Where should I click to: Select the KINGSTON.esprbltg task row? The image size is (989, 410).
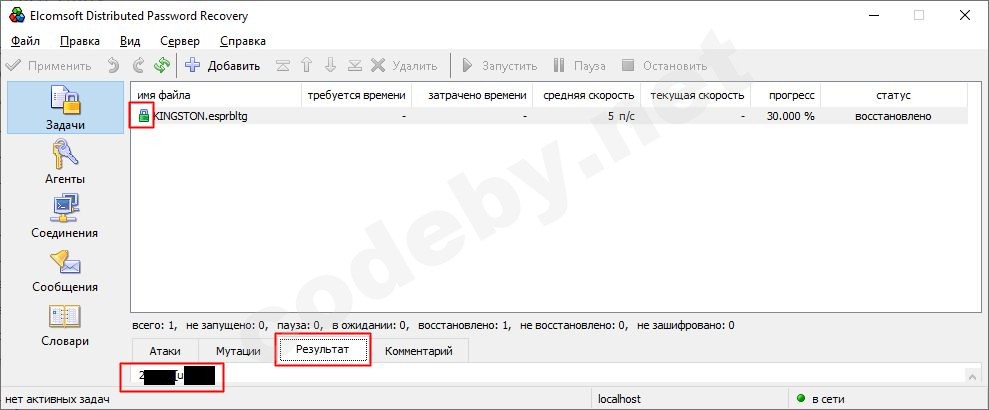tap(549, 116)
